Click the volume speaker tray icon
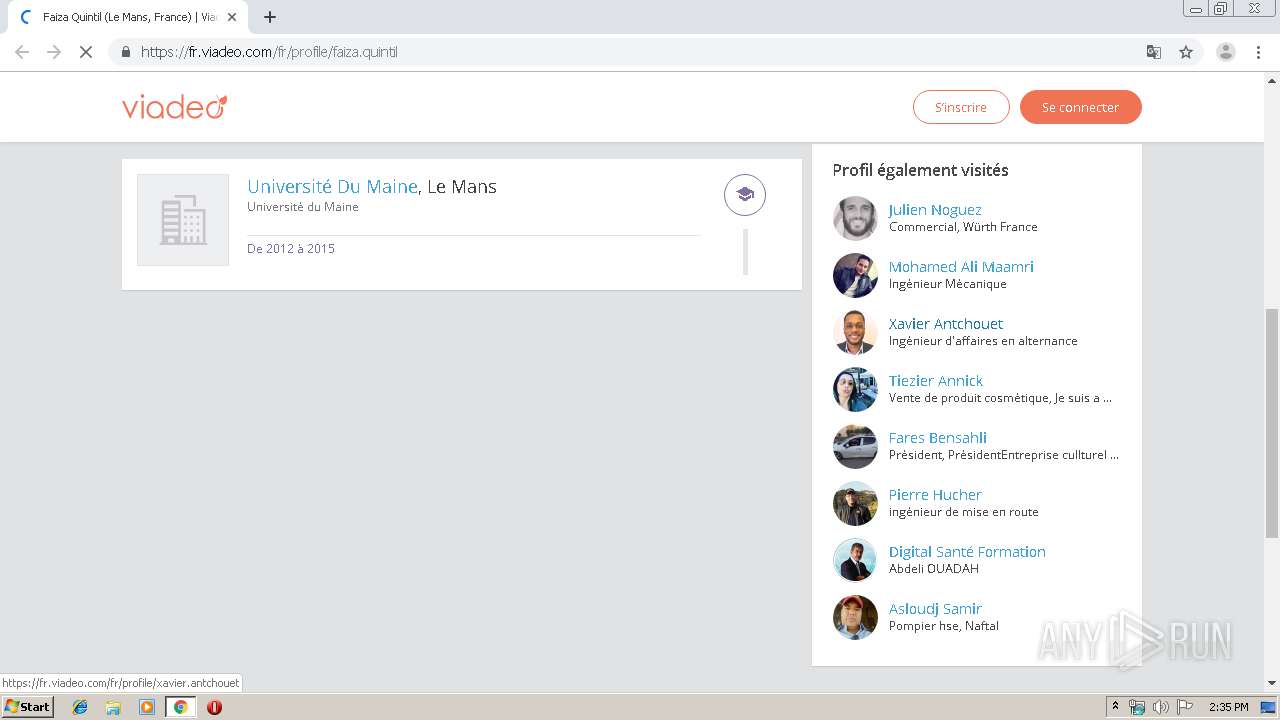Viewport: 1280px width, 720px height. point(1161,707)
